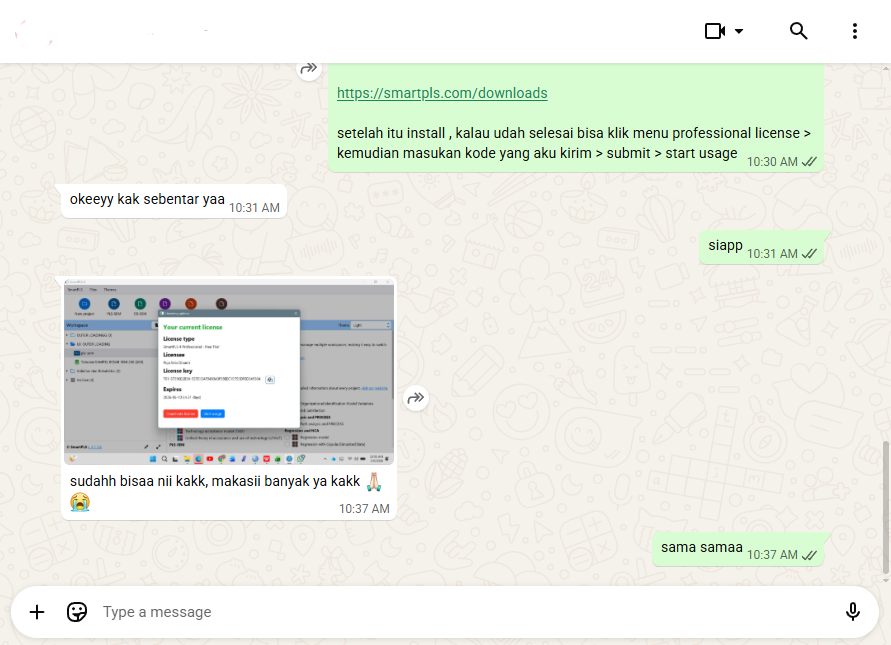The width and height of the screenshot is (891, 645).
Task: Select the 'okeeyy kak sebentar yaa' message
Action: 174,201
